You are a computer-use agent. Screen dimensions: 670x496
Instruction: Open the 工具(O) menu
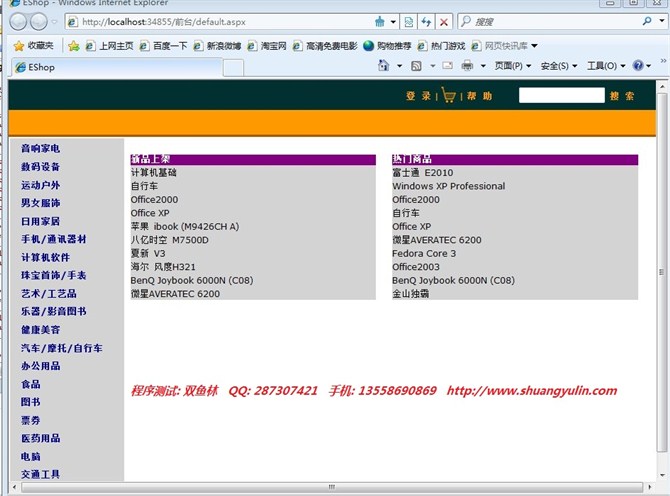coord(606,66)
